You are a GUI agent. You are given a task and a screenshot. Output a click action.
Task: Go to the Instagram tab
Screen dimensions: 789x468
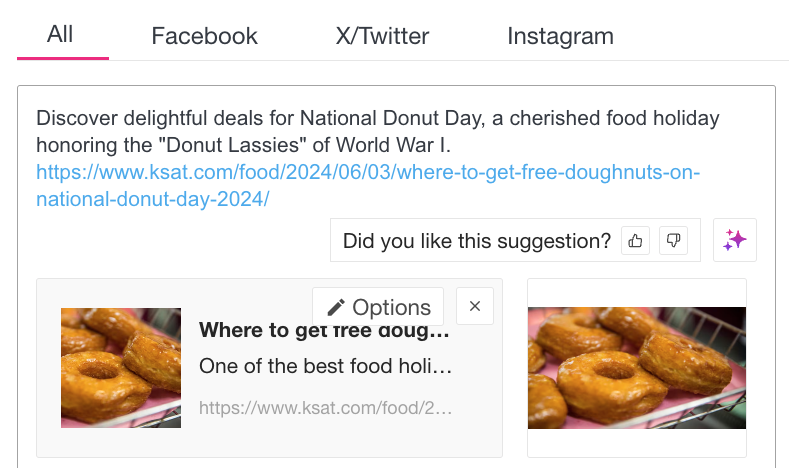(560, 37)
